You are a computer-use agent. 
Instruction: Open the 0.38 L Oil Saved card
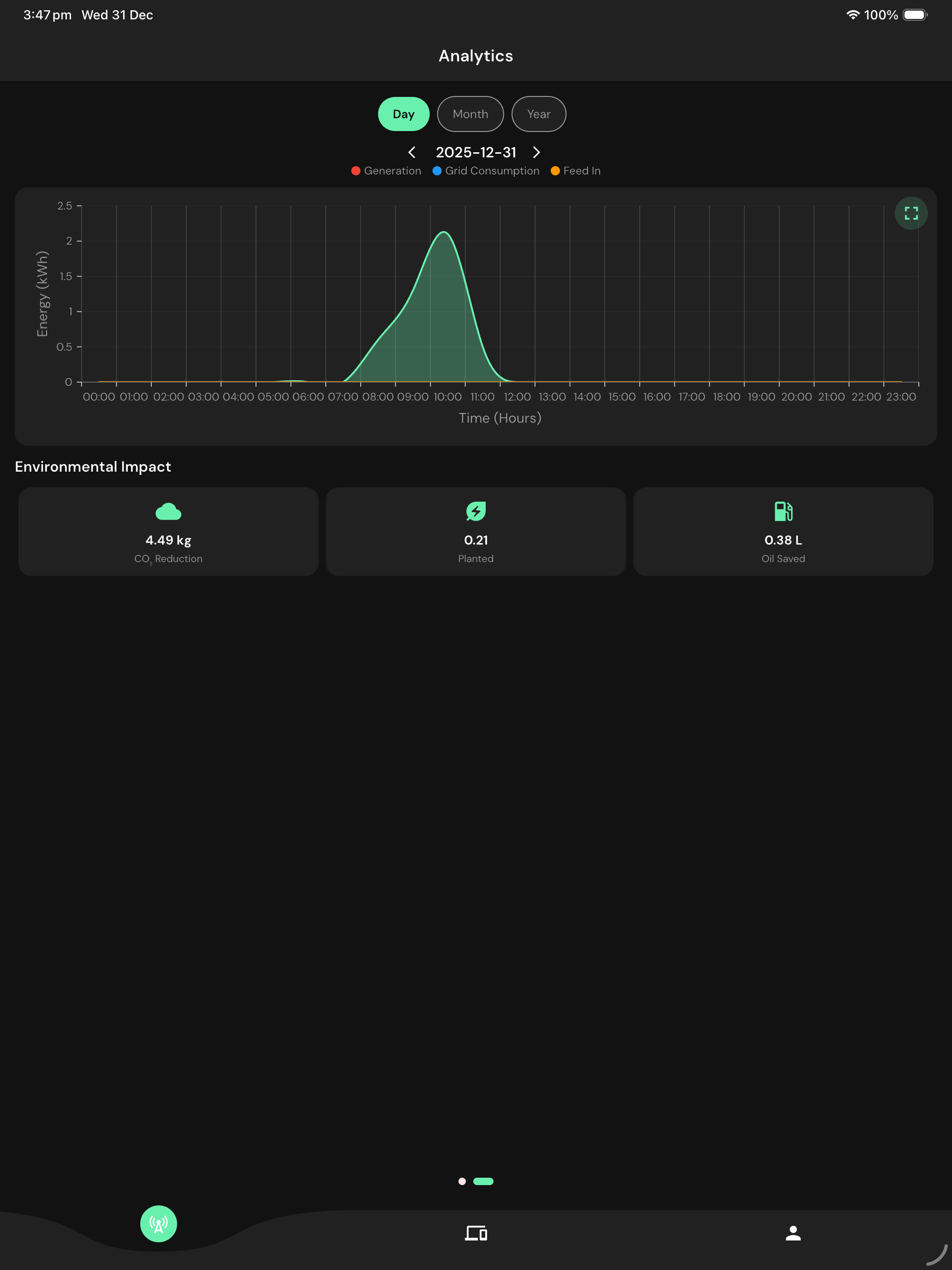[783, 532]
